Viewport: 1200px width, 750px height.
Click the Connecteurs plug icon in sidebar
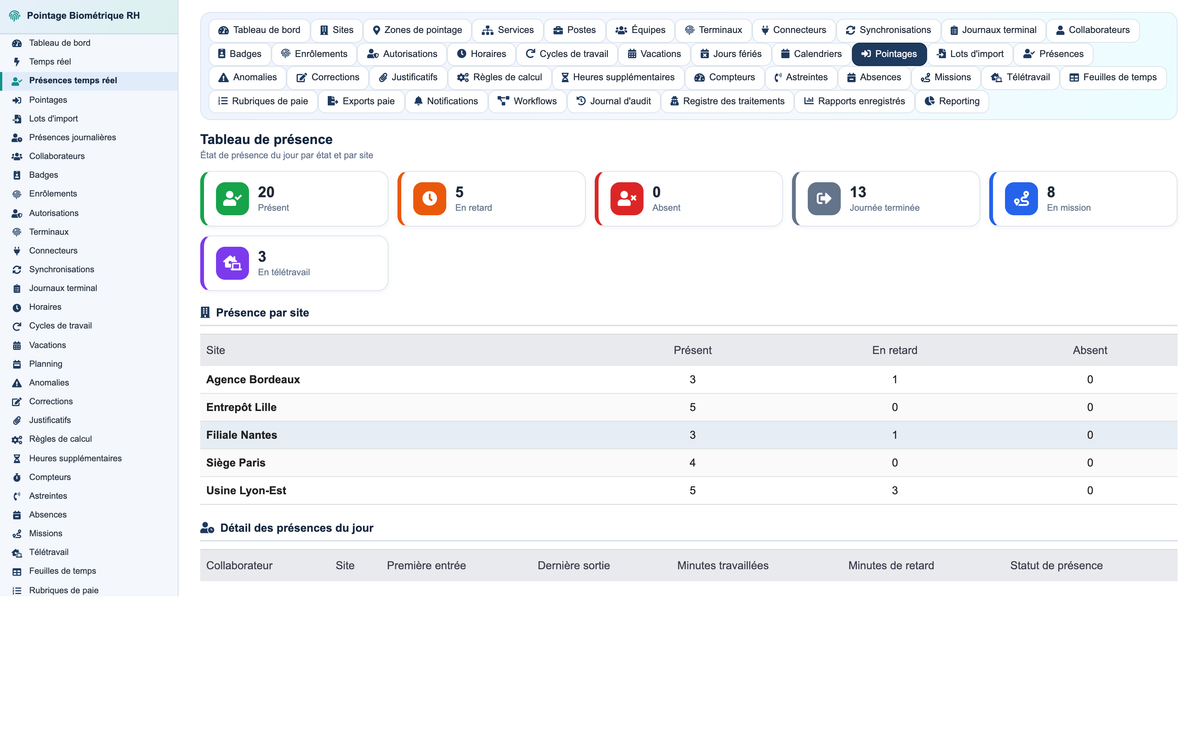pos(16,251)
